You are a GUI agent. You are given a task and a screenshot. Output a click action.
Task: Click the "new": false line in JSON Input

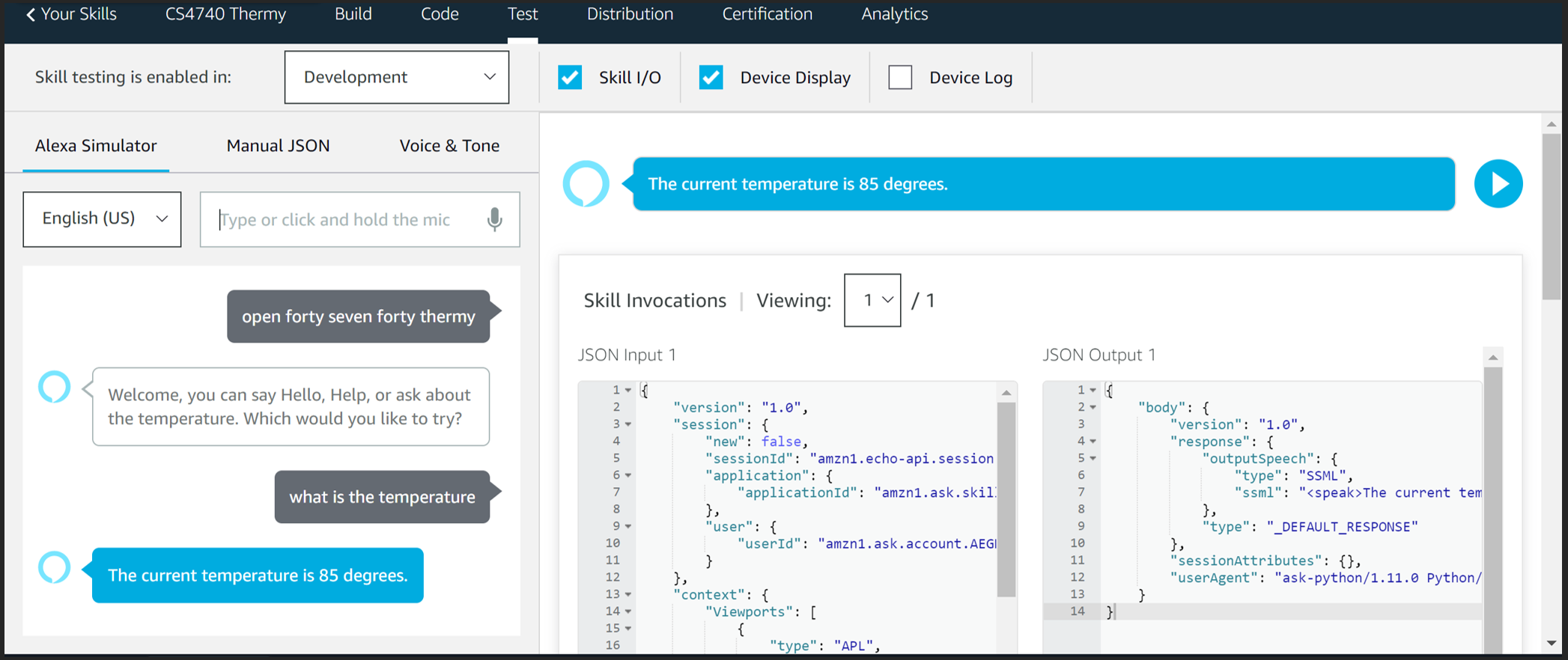(x=756, y=441)
